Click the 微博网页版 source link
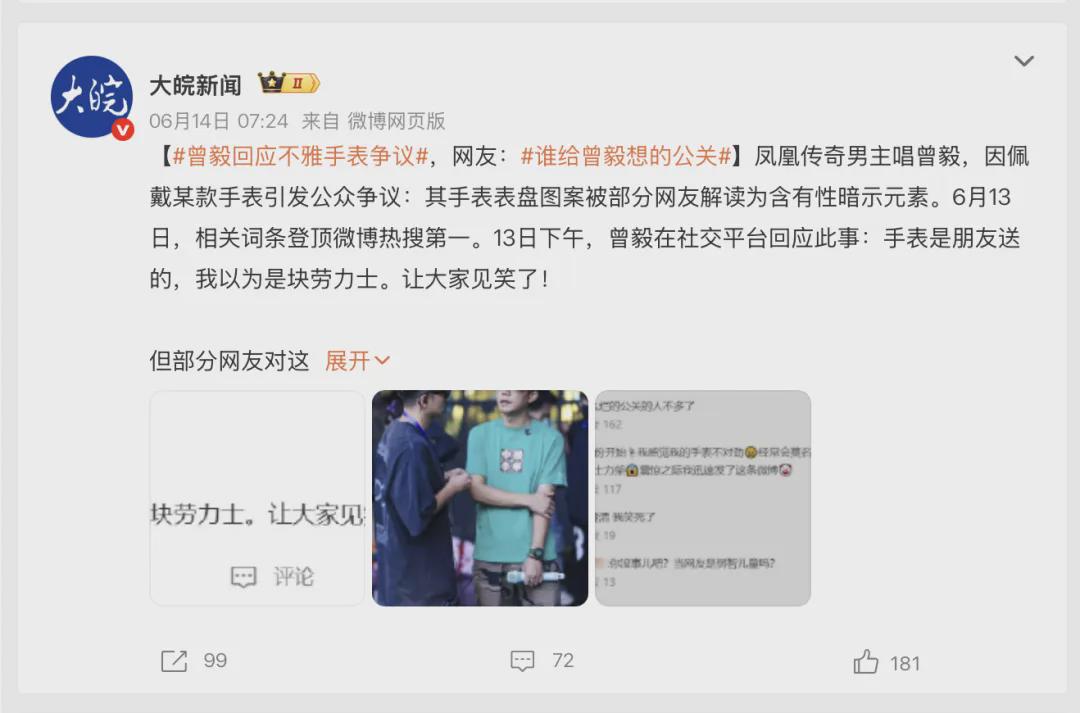The height and width of the screenshot is (713, 1080). coord(396,121)
